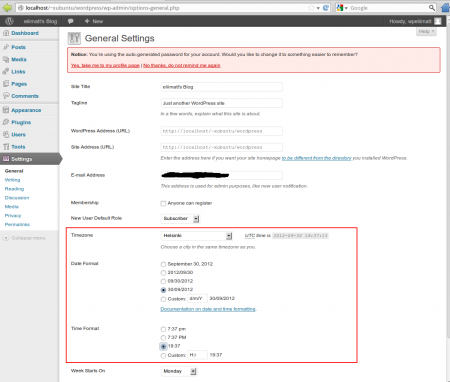Click the Media icon in sidebar
The width and height of the screenshot is (450, 382).
pyautogui.click(x=6, y=59)
